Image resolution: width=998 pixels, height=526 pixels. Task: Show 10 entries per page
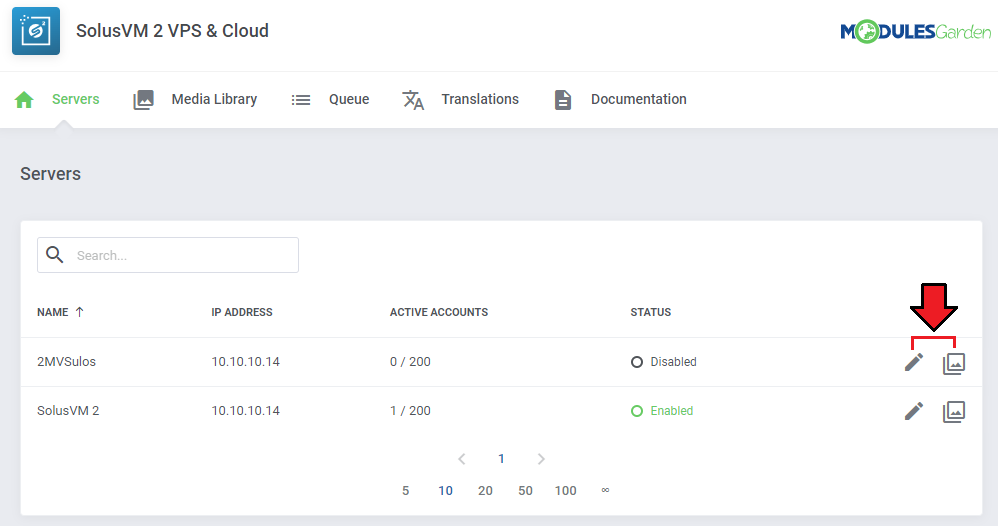click(446, 491)
